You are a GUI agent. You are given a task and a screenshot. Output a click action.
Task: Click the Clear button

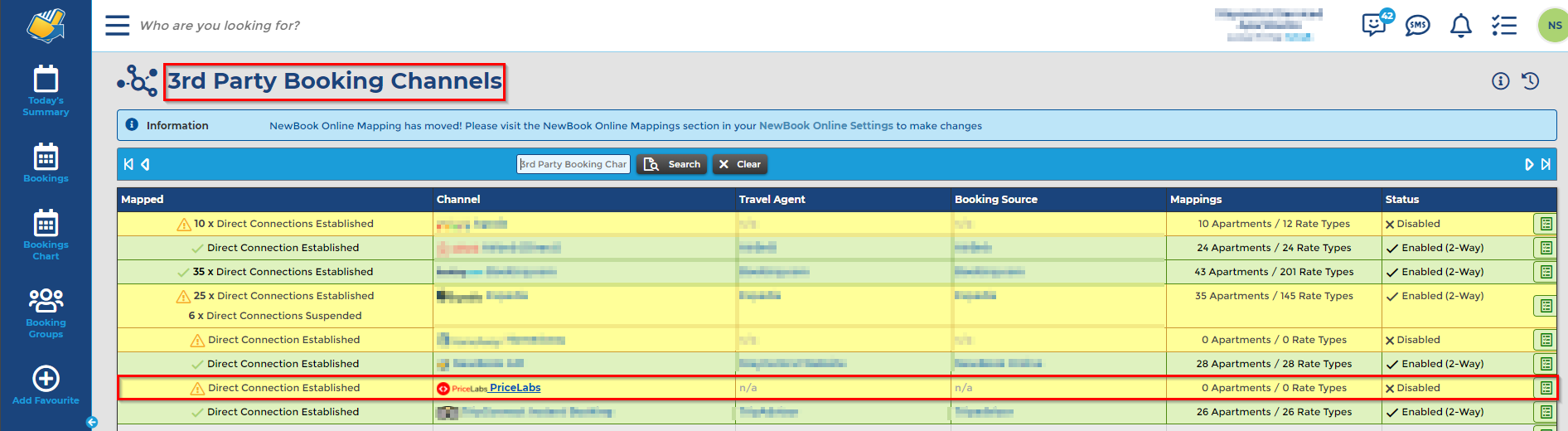(x=739, y=164)
